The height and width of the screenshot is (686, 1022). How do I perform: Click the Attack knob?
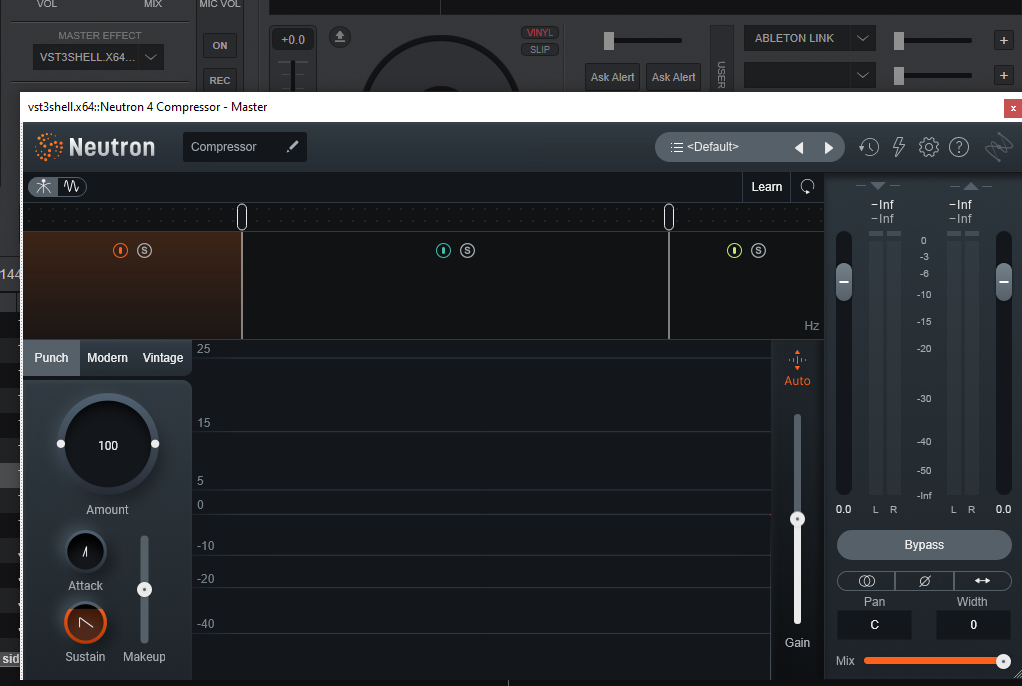tap(85, 552)
